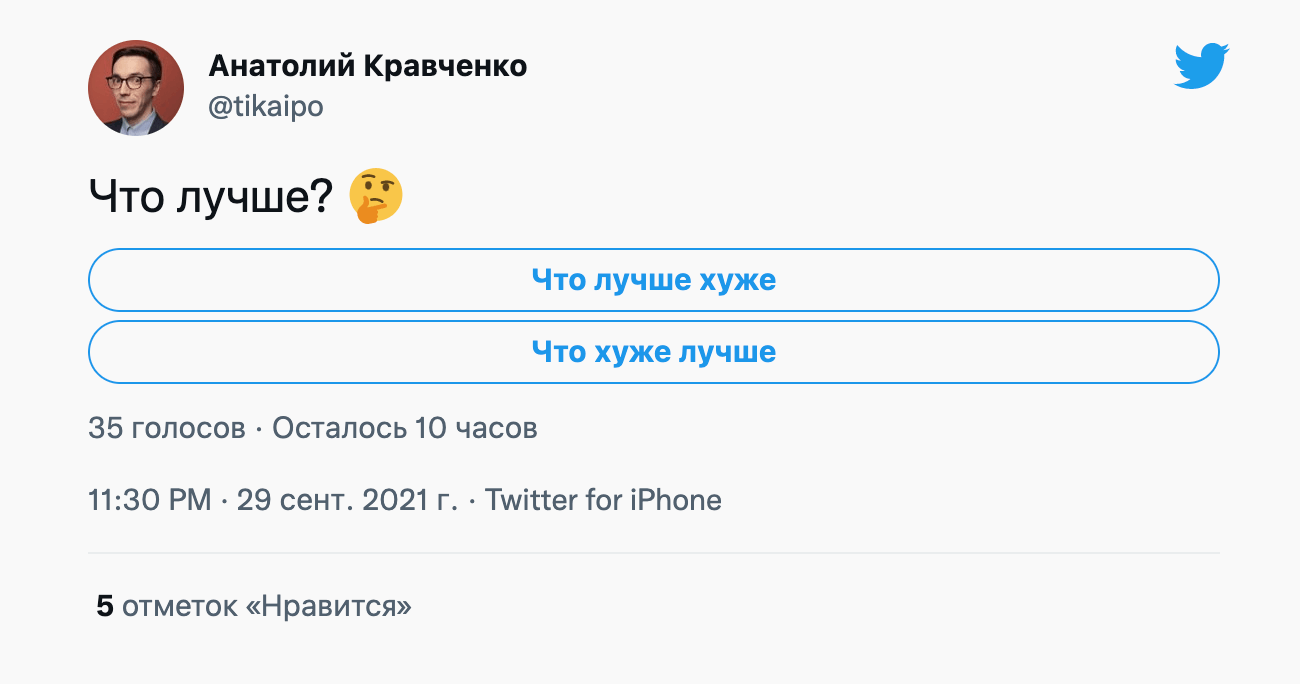Click the thinking face emoji
The width and height of the screenshot is (1300, 684).
(x=375, y=196)
